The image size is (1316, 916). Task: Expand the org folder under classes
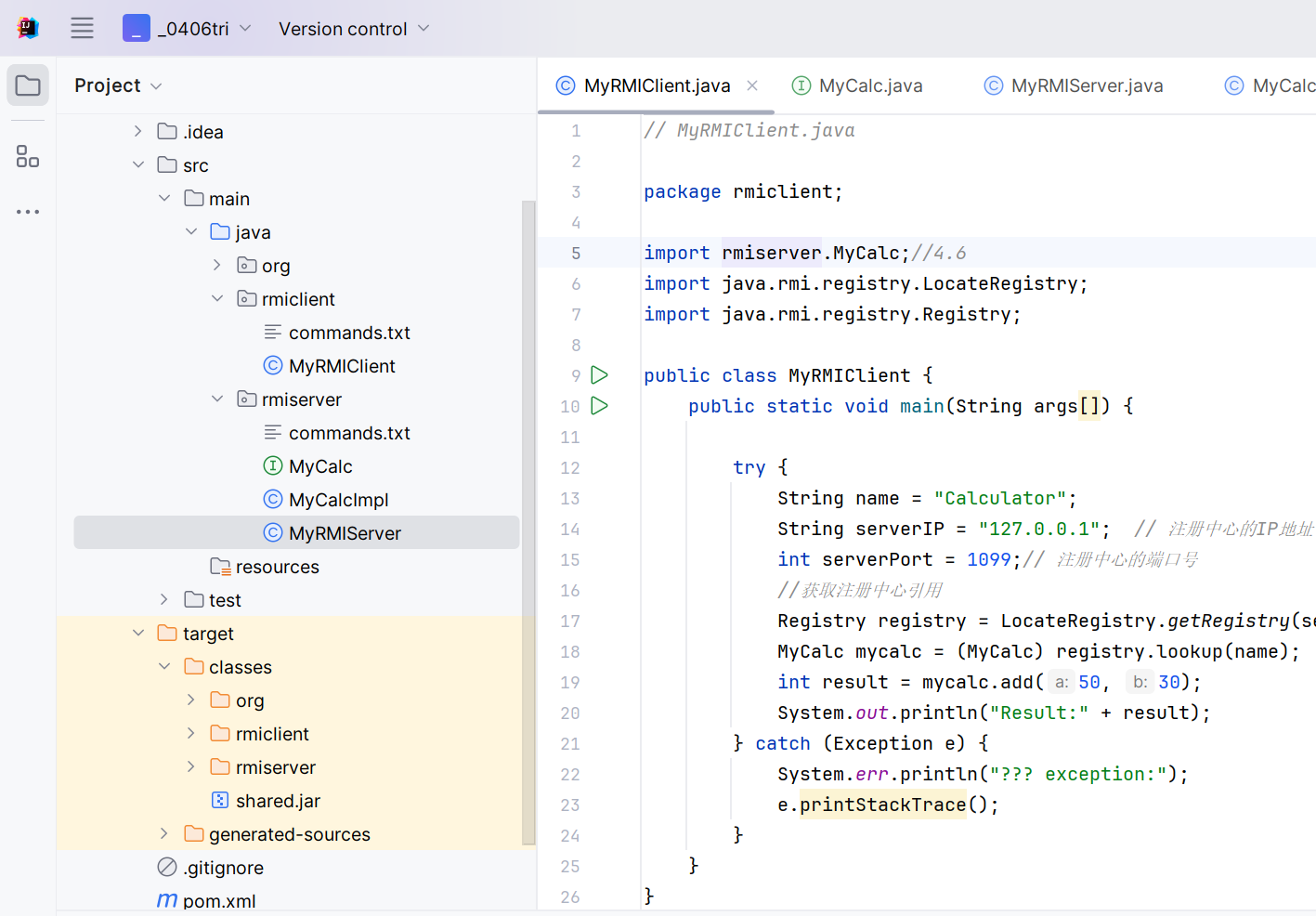tap(190, 700)
